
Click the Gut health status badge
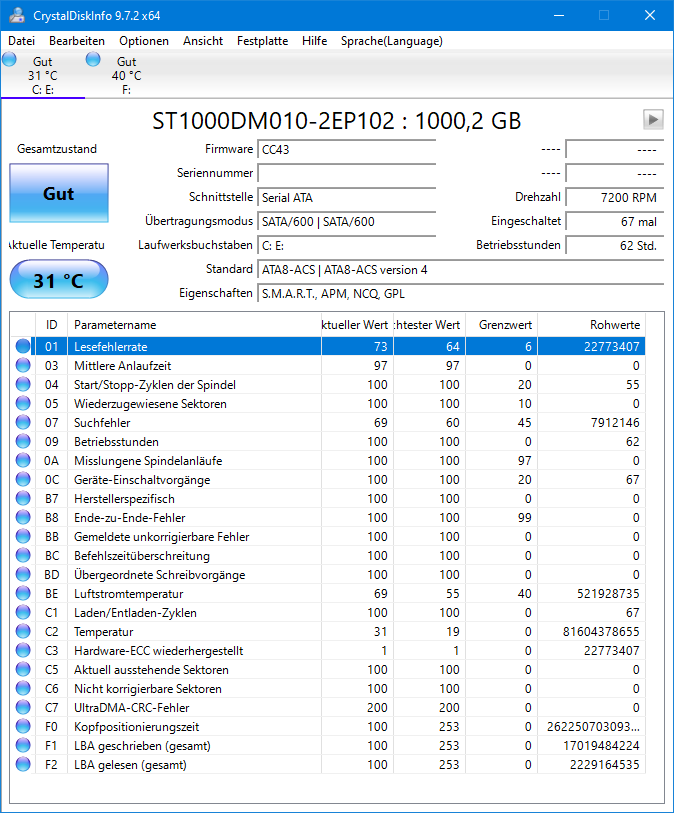tap(58, 193)
